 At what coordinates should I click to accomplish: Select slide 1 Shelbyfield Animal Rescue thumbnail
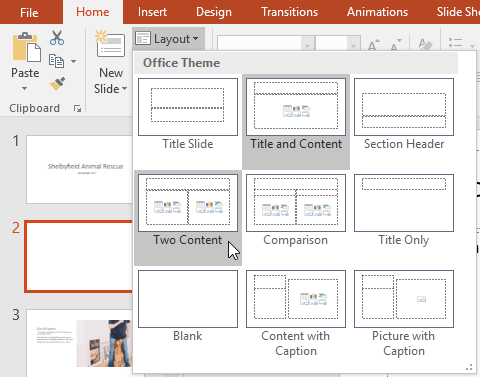79,169
